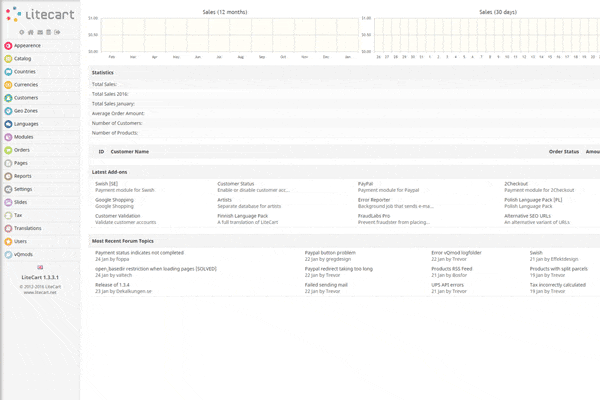600x400 pixels.
Task: Select the 'Total Sales 2016:' statistic row
Action: click(344, 94)
